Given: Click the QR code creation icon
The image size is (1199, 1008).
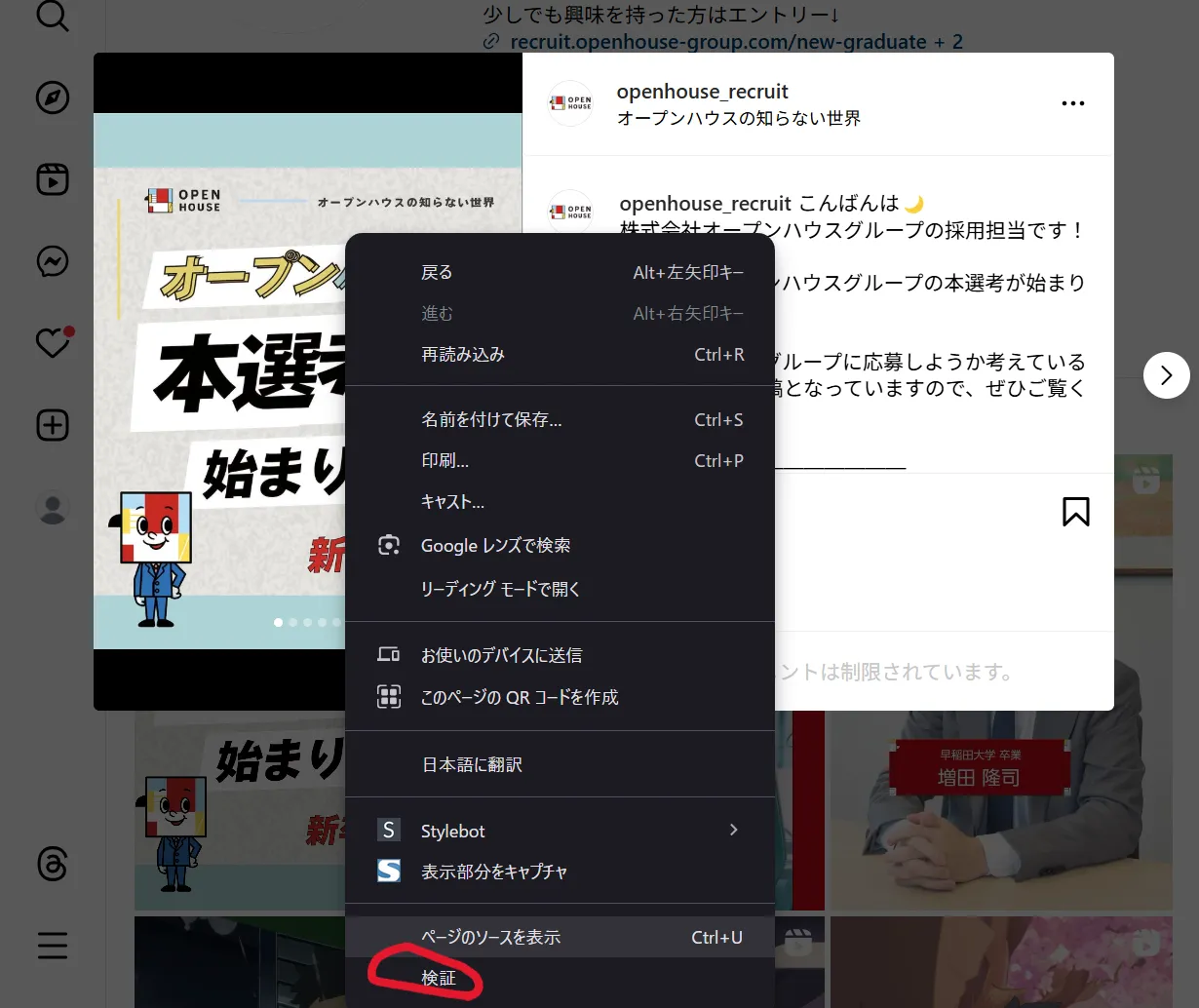Looking at the screenshot, I should click(x=389, y=697).
